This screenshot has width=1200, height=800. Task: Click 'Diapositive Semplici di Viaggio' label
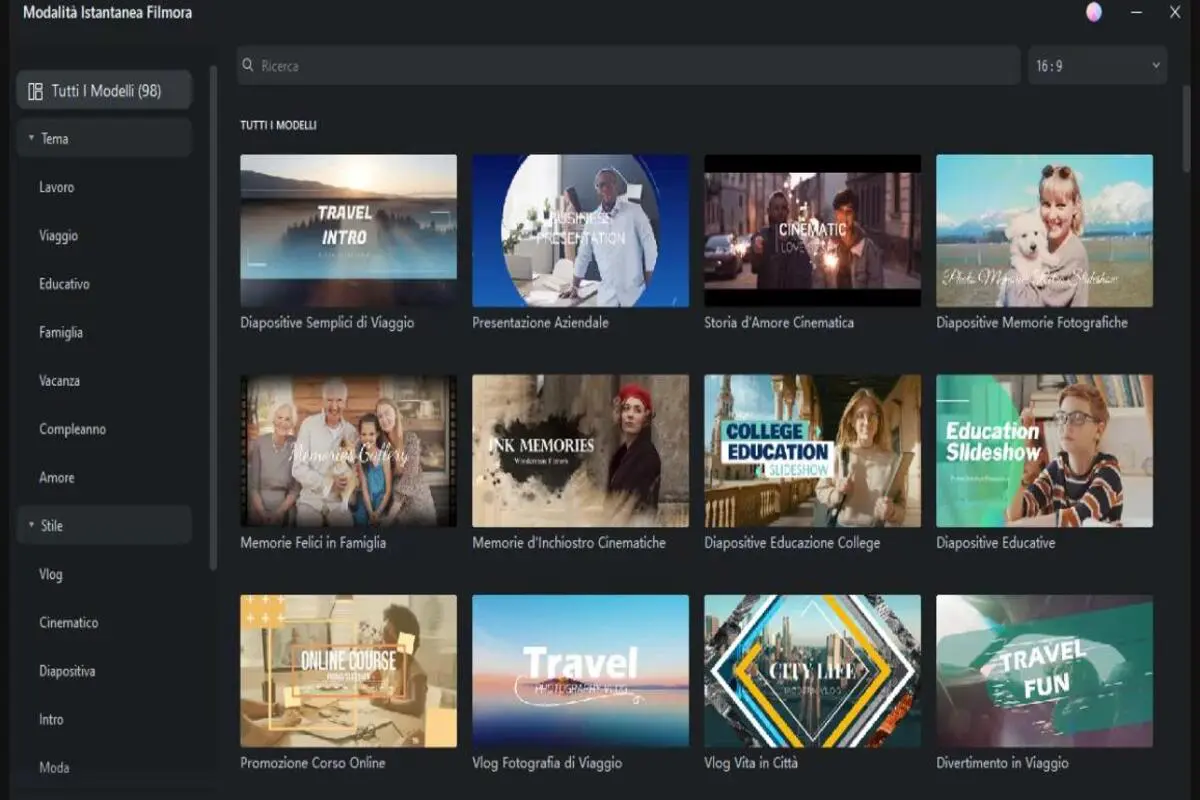tap(327, 323)
